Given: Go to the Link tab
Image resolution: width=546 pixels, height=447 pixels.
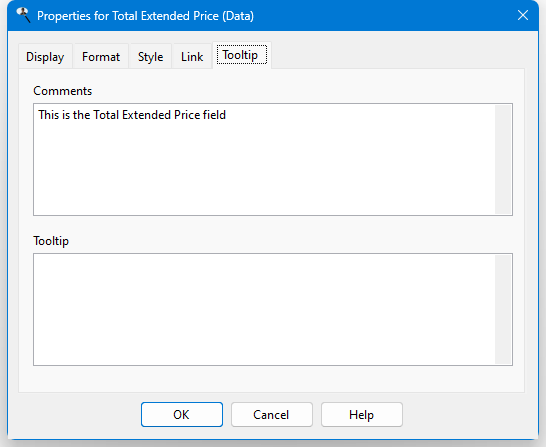Looking at the screenshot, I should coord(192,56).
